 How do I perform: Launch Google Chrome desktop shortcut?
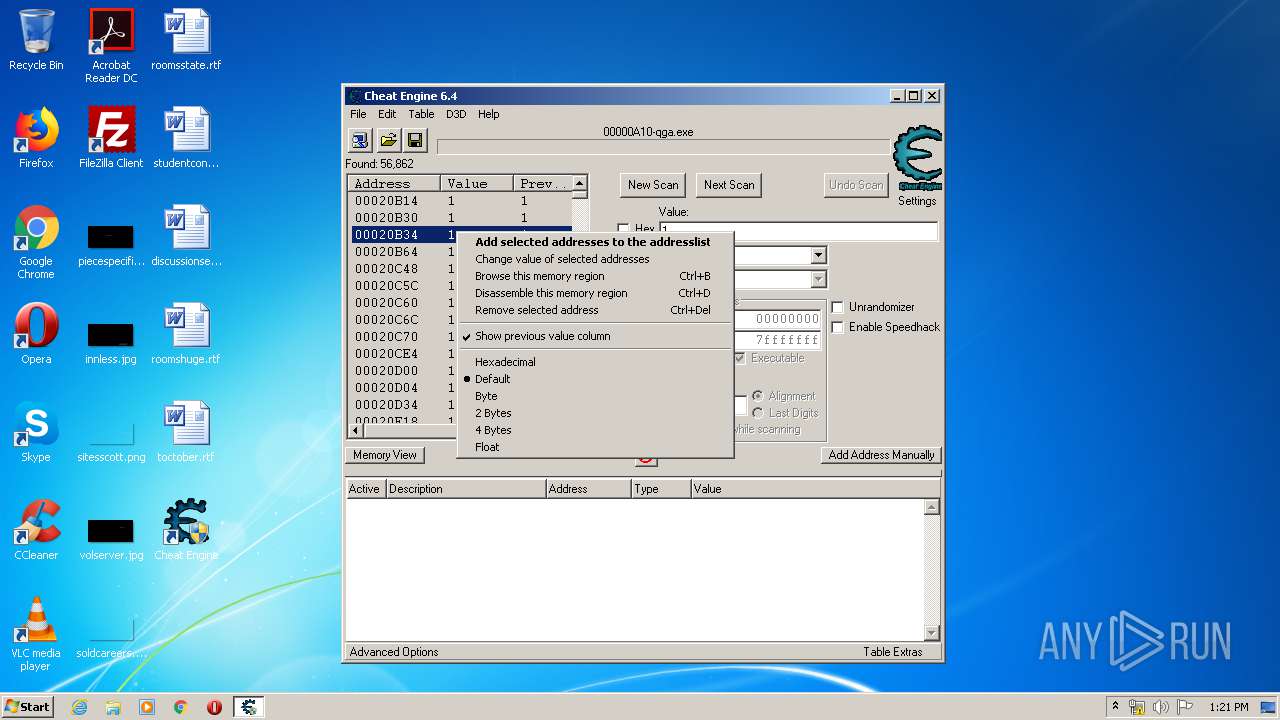click(36, 242)
